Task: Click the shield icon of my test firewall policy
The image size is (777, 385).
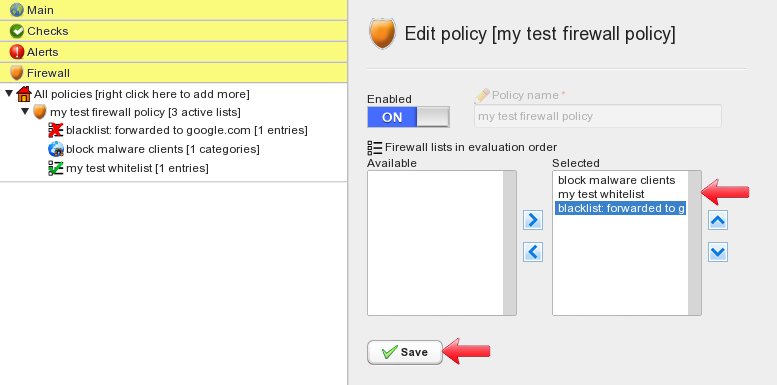Action: tap(40, 112)
